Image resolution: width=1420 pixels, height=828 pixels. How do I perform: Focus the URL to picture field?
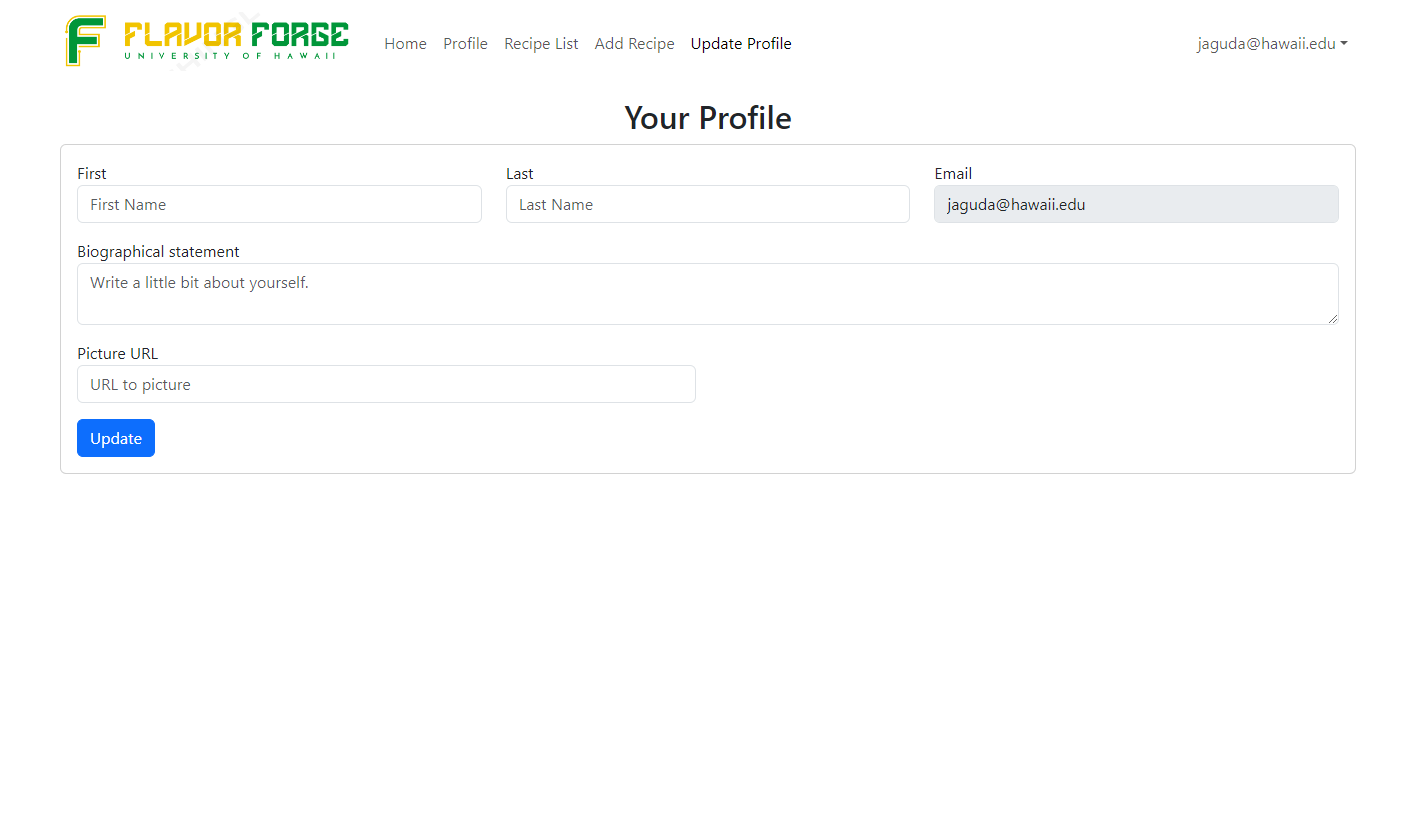click(x=386, y=384)
